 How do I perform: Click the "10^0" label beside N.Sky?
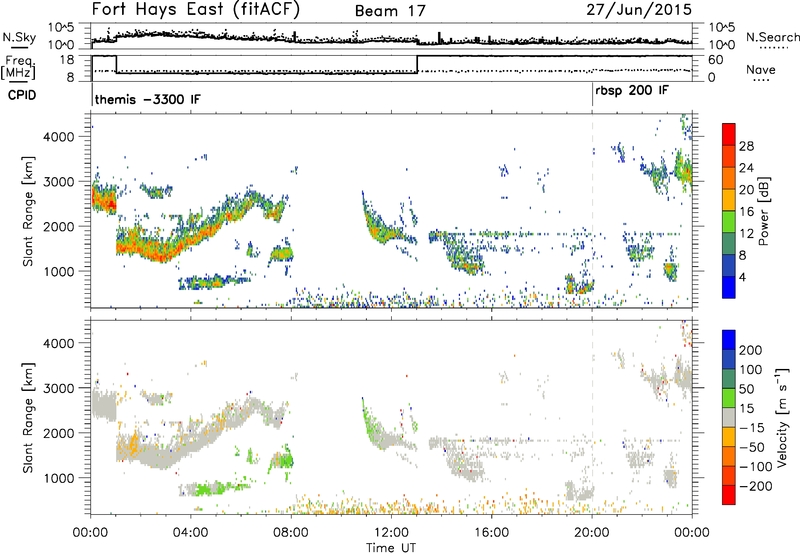(61, 45)
